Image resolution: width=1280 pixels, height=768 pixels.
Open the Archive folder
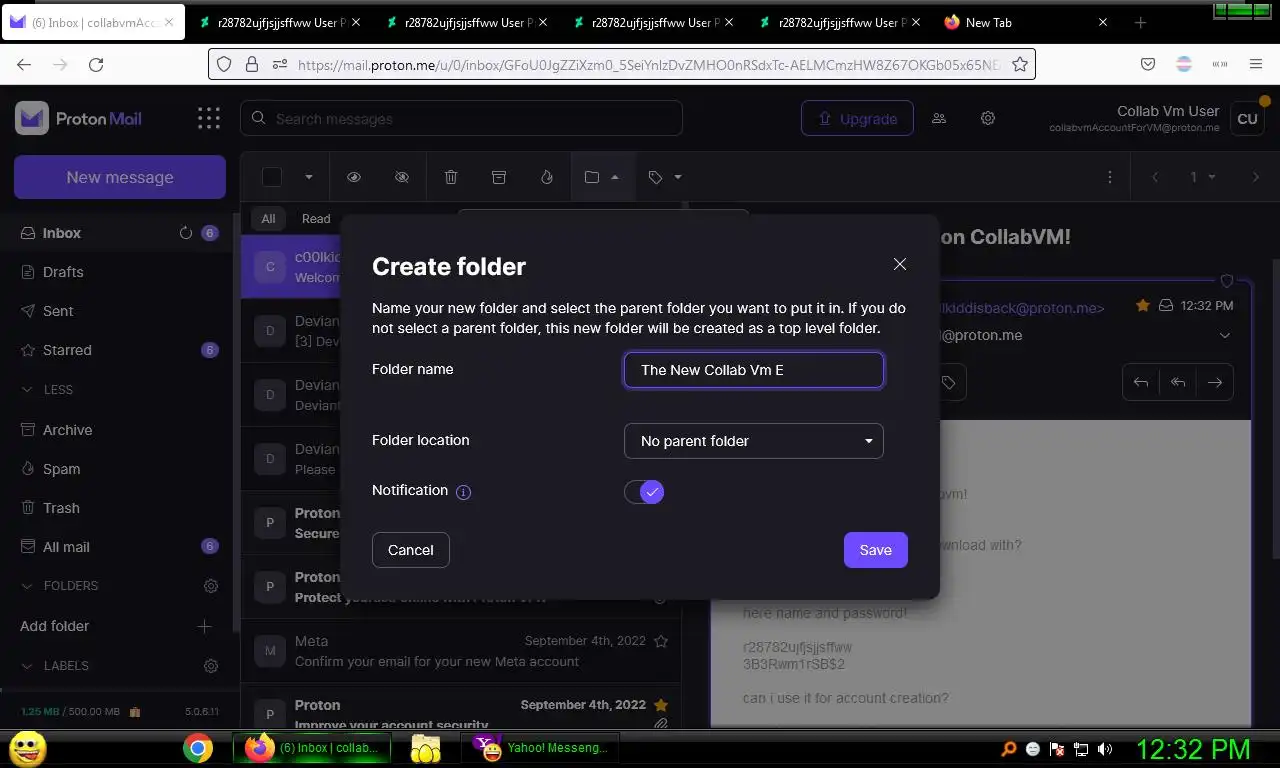pyautogui.click(x=67, y=430)
